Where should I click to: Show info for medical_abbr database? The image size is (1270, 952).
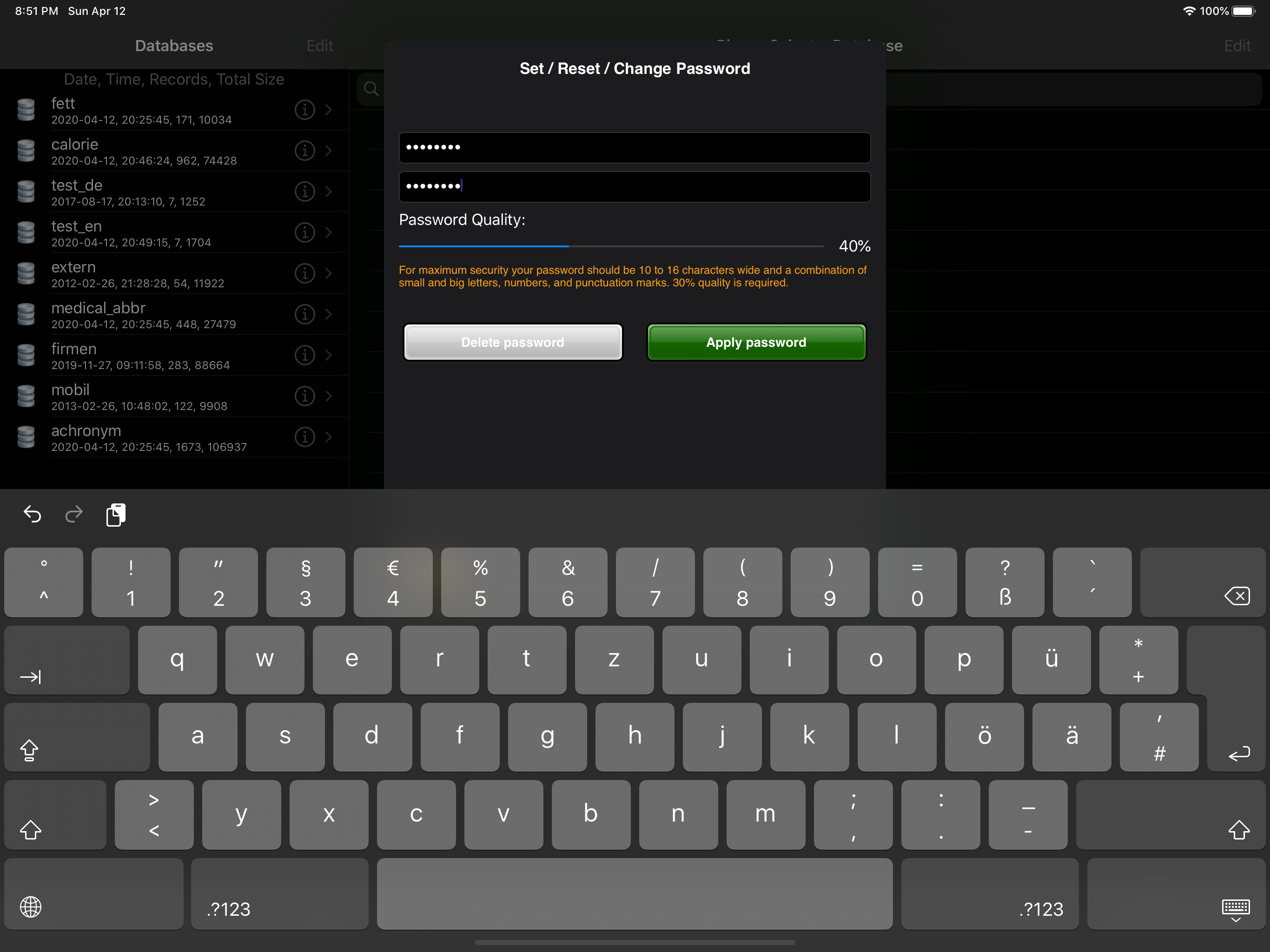pyautogui.click(x=305, y=314)
